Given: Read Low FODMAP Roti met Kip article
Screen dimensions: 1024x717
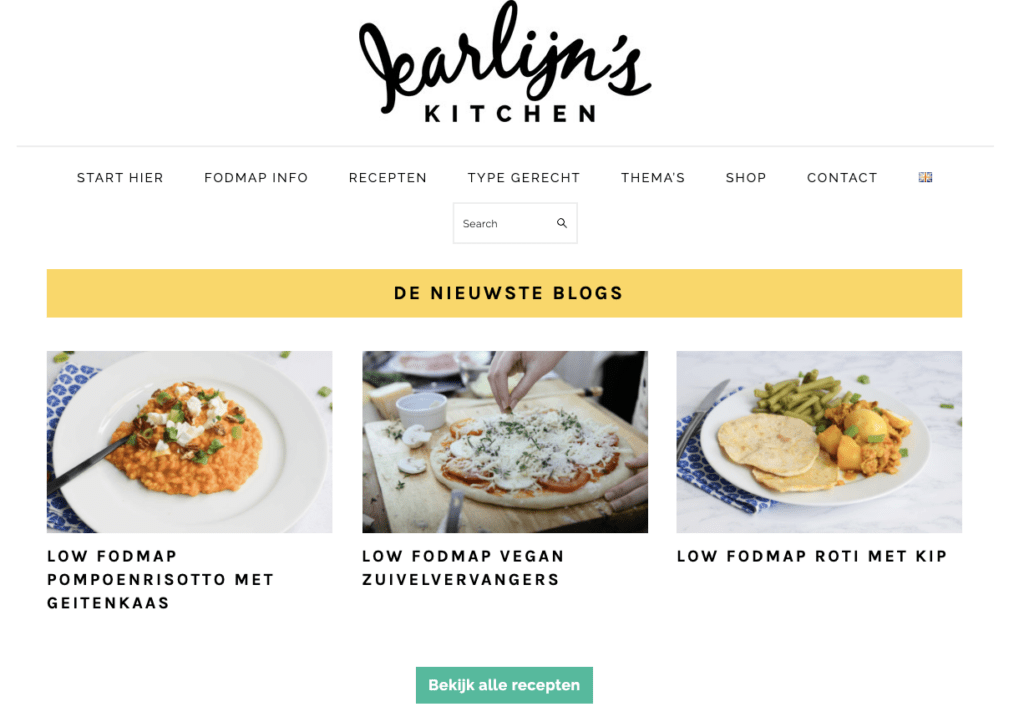Looking at the screenshot, I should [812, 556].
